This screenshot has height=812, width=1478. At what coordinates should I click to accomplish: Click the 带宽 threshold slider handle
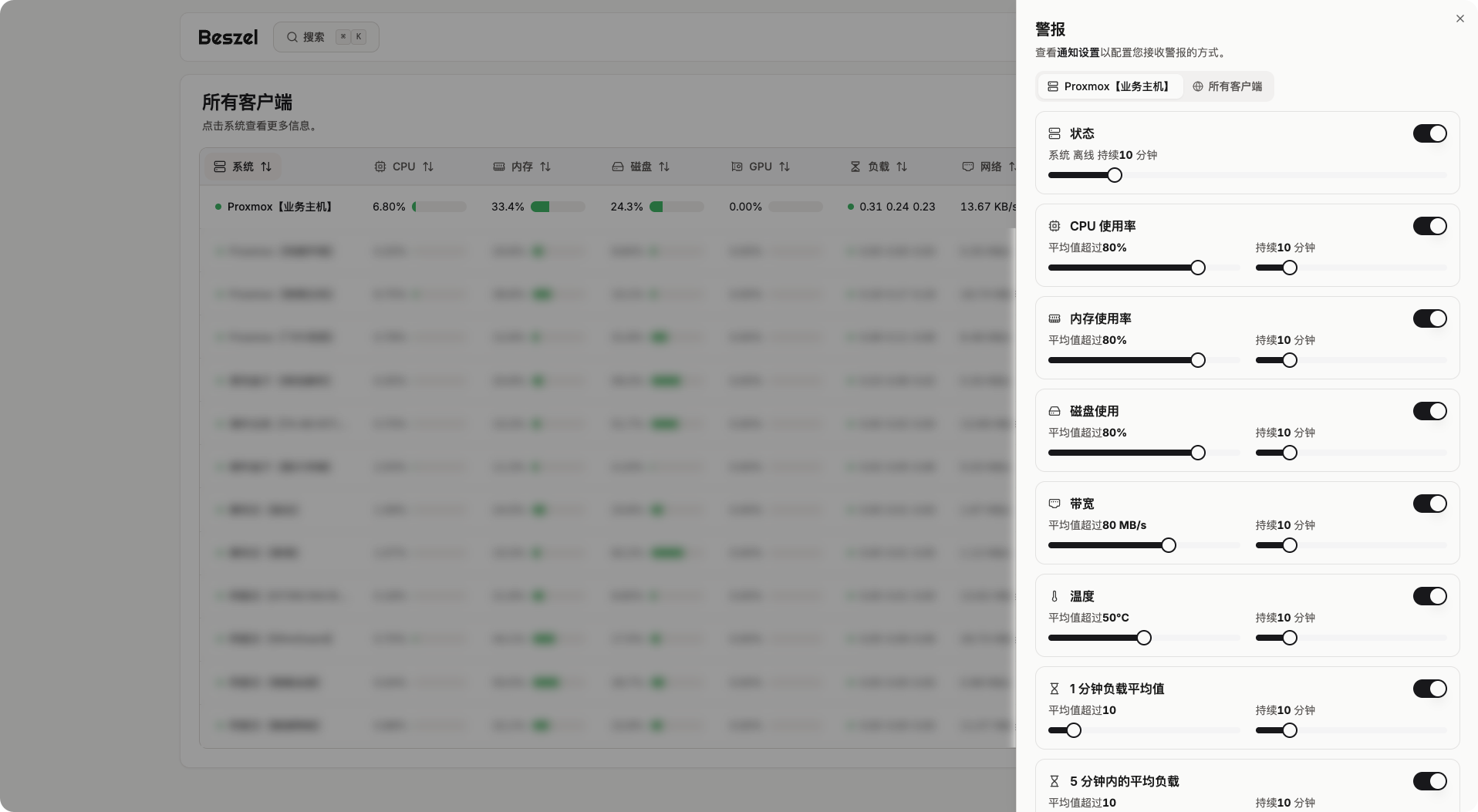point(1169,545)
